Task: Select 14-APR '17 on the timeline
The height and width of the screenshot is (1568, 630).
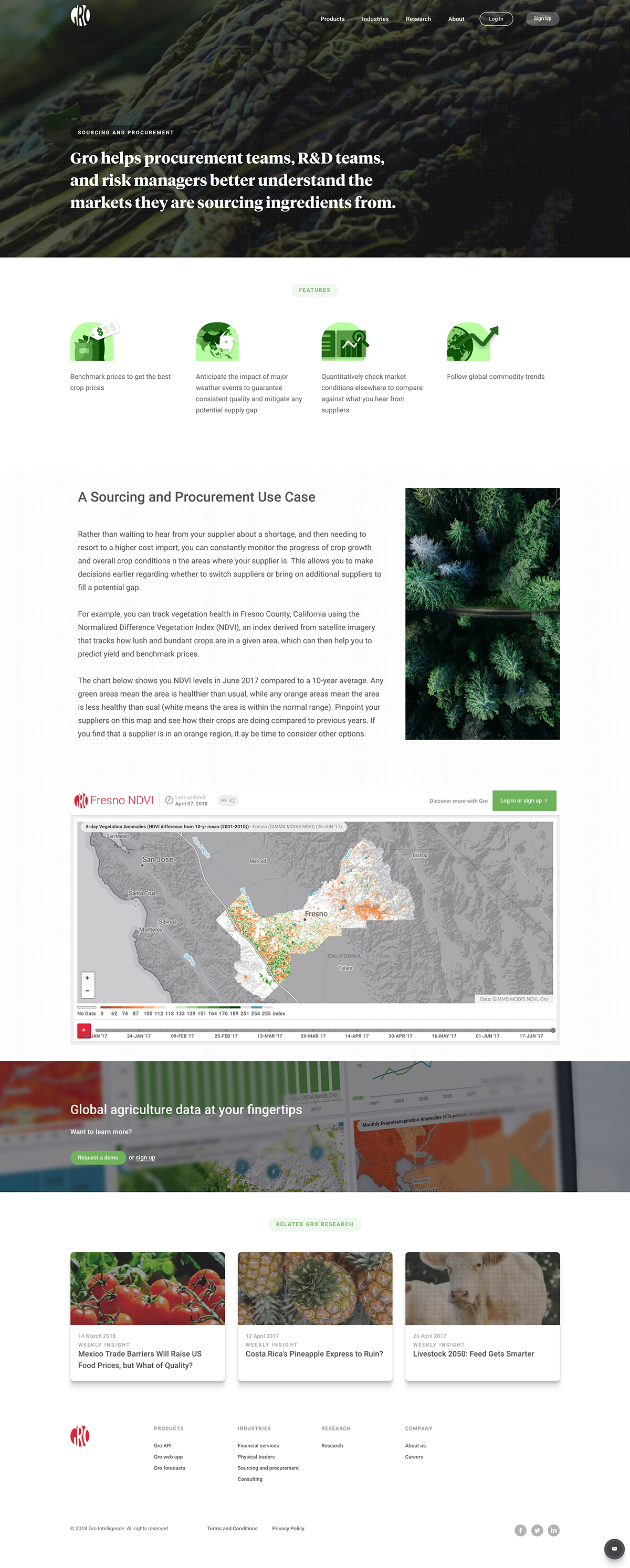Action: pos(356,1036)
